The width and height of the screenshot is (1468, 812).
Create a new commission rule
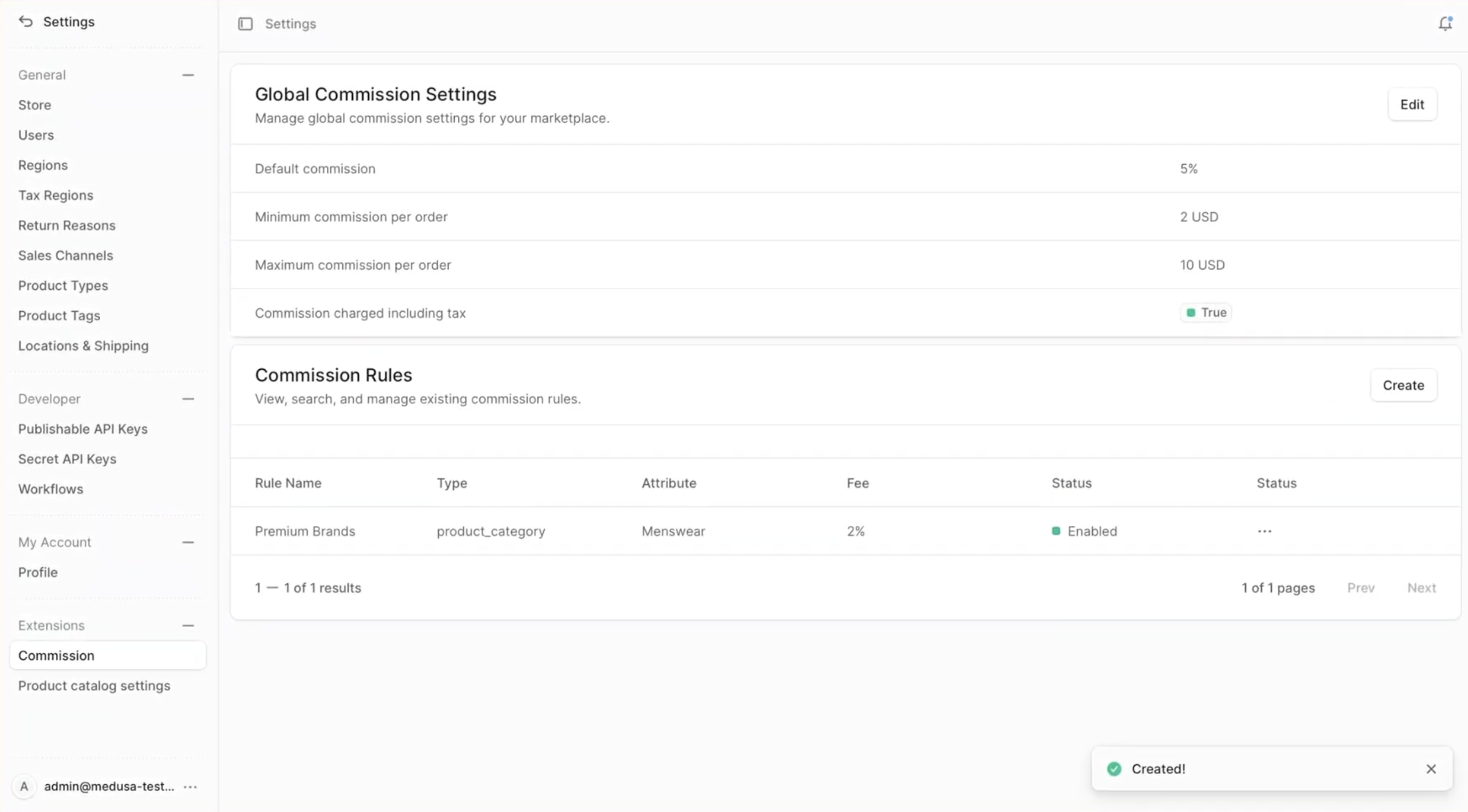[1402, 385]
